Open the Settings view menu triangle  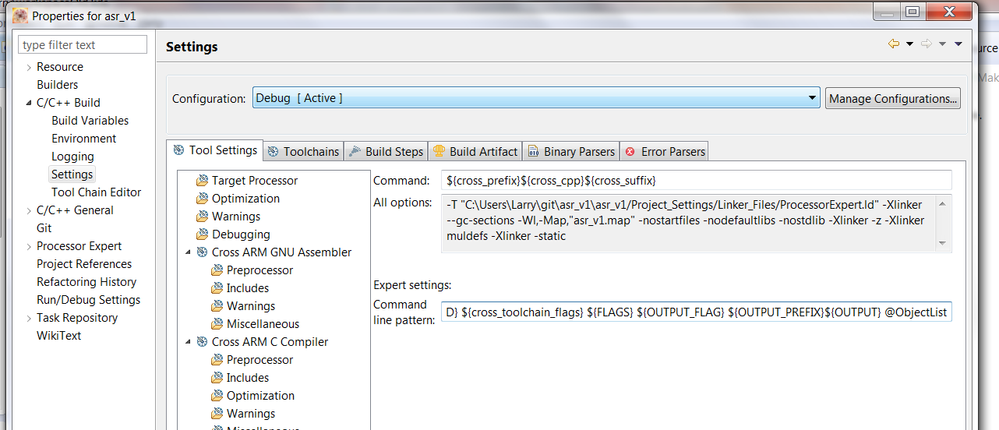point(958,44)
